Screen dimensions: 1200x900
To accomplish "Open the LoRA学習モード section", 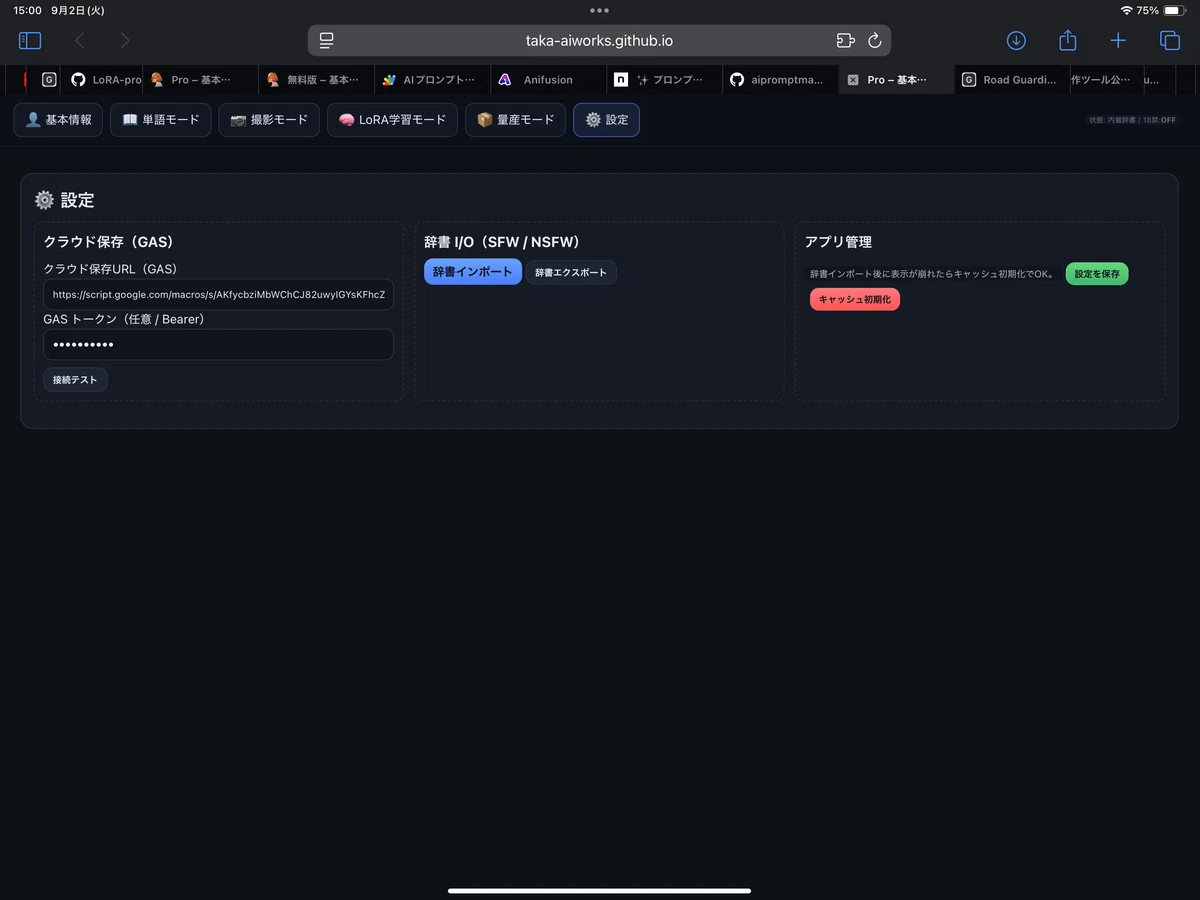I will (392, 120).
